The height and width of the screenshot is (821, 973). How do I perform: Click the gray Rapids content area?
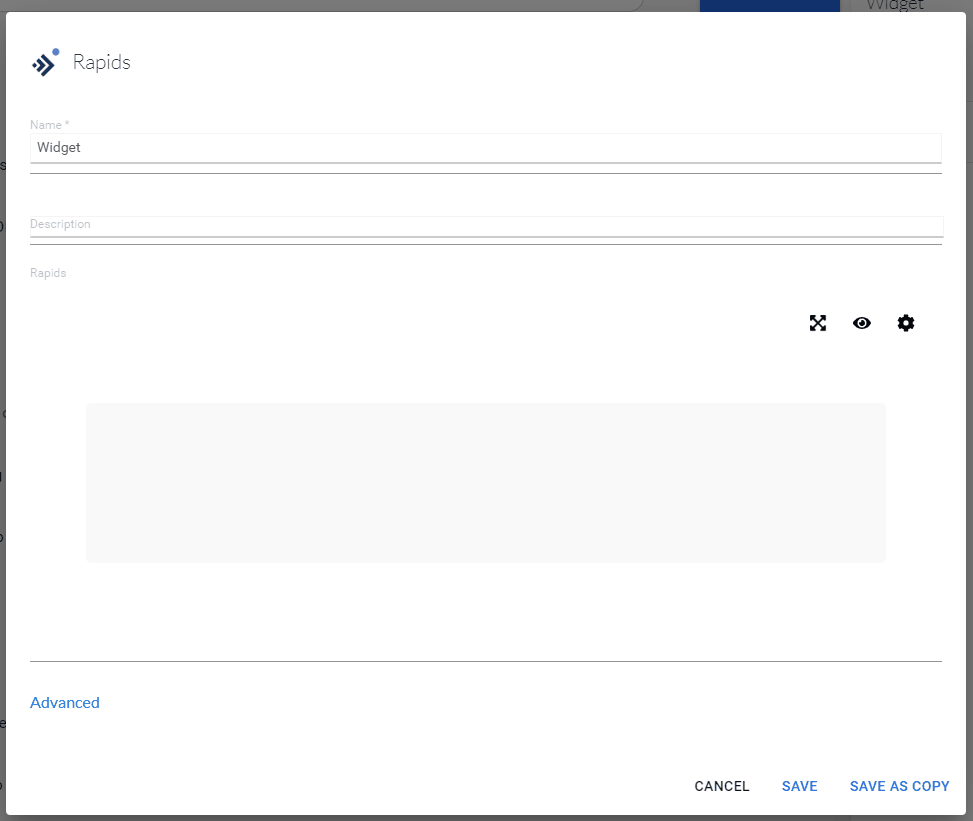[485, 482]
